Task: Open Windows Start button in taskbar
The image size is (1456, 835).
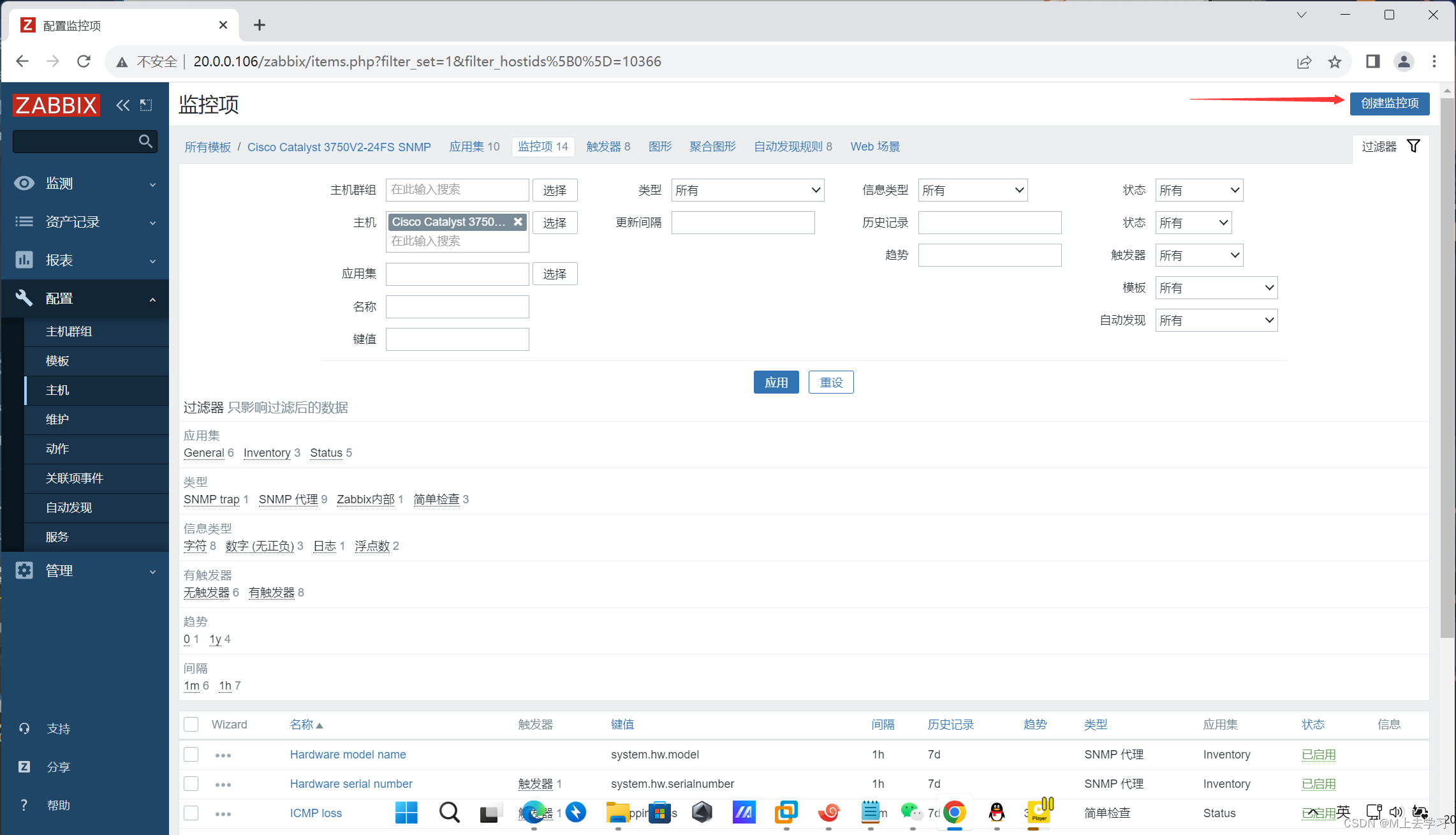Action: (406, 812)
